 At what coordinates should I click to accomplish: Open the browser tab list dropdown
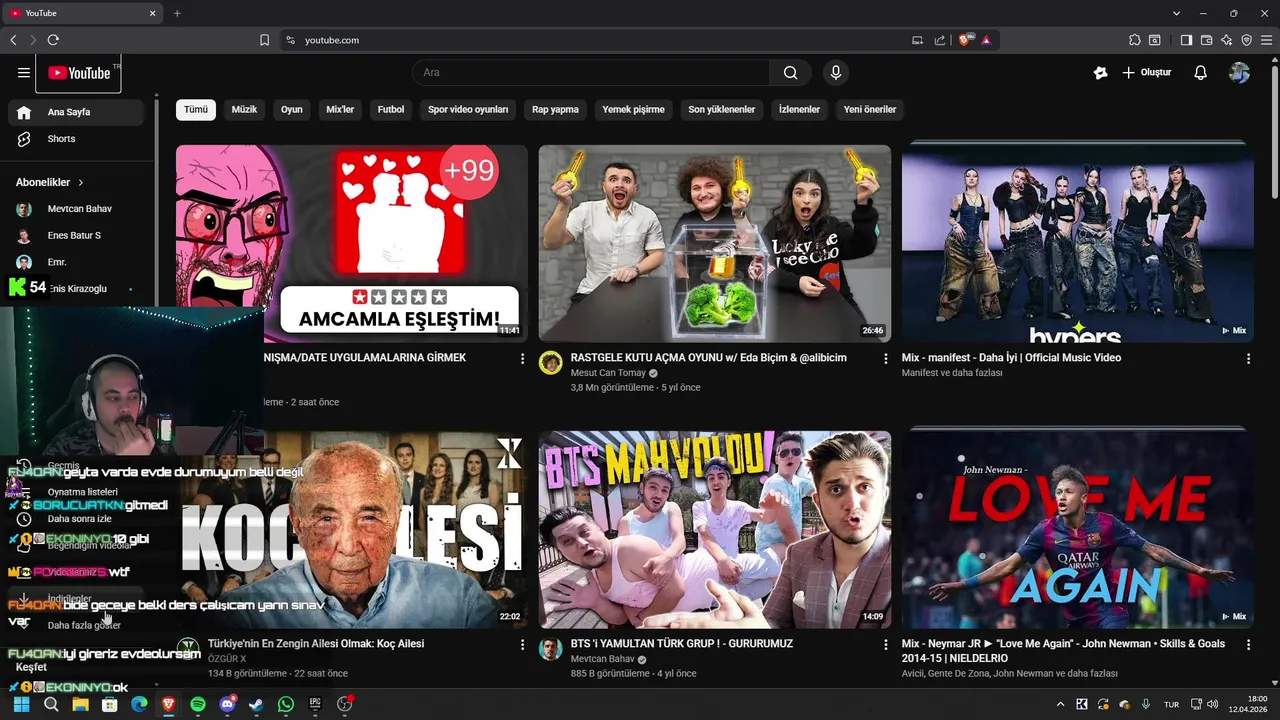click(1176, 13)
